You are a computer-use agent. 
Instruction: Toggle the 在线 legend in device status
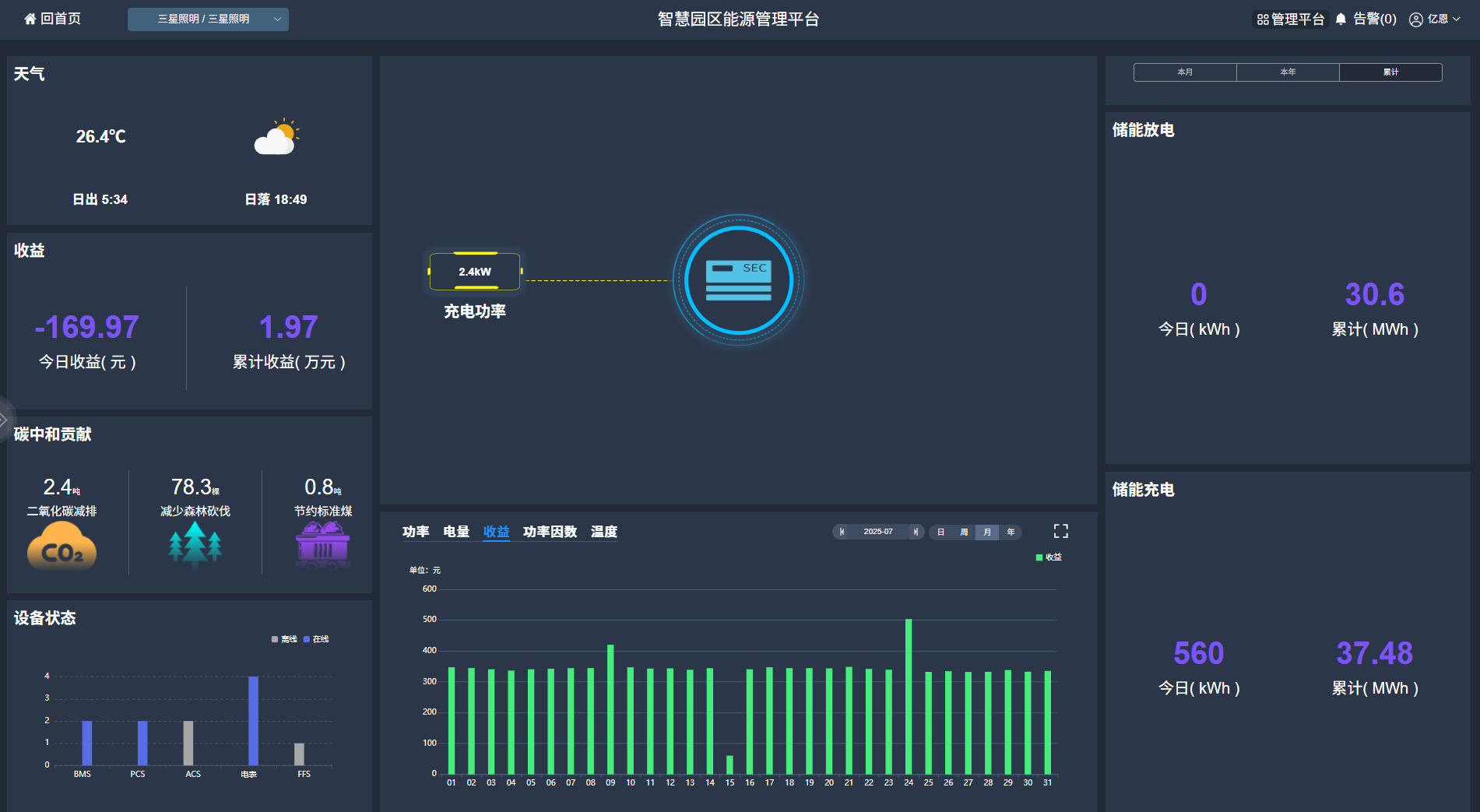tap(316, 639)
